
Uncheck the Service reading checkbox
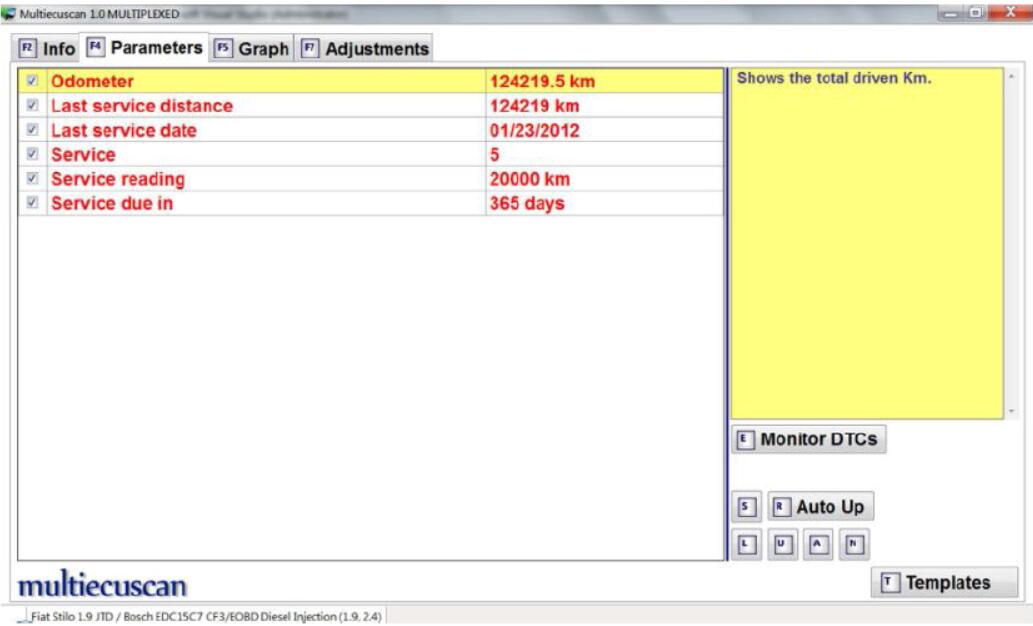pyautogui.click(x=32, y=178)
